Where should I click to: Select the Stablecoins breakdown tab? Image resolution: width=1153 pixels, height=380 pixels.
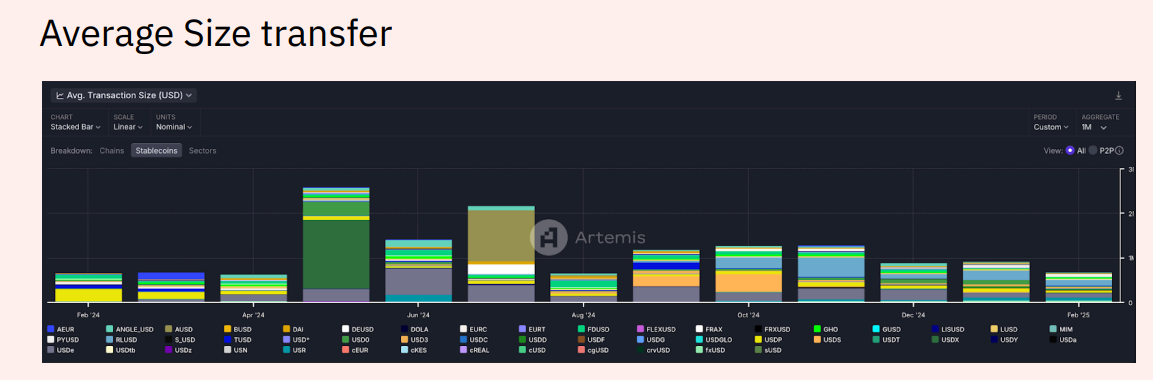coord(157,151)
